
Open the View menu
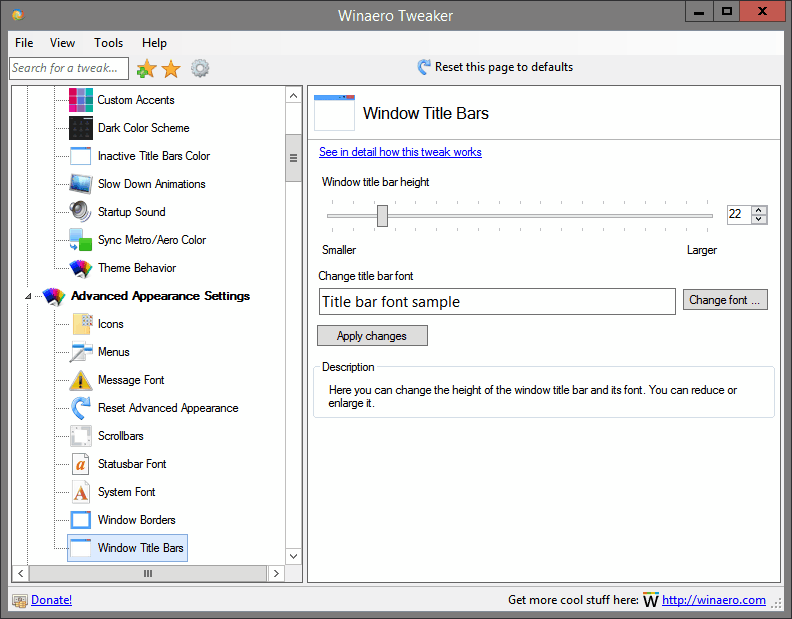[x=62, y=43]
